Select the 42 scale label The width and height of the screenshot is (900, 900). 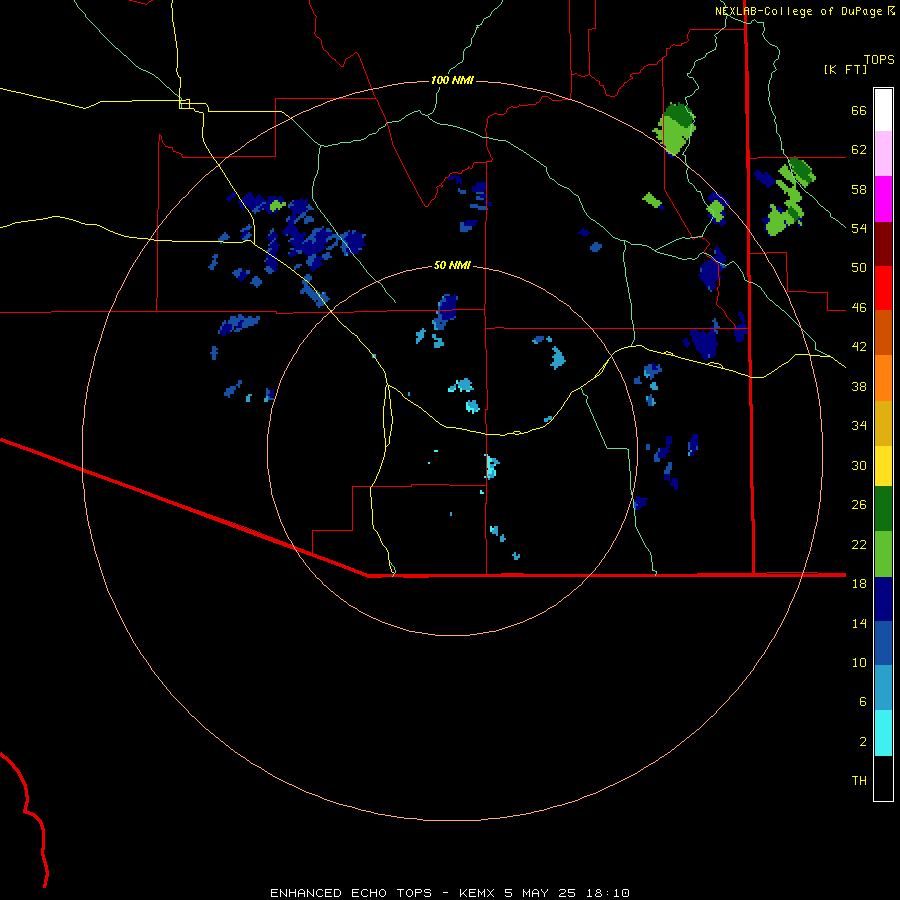pyautogui.click(x=859, y=347)
